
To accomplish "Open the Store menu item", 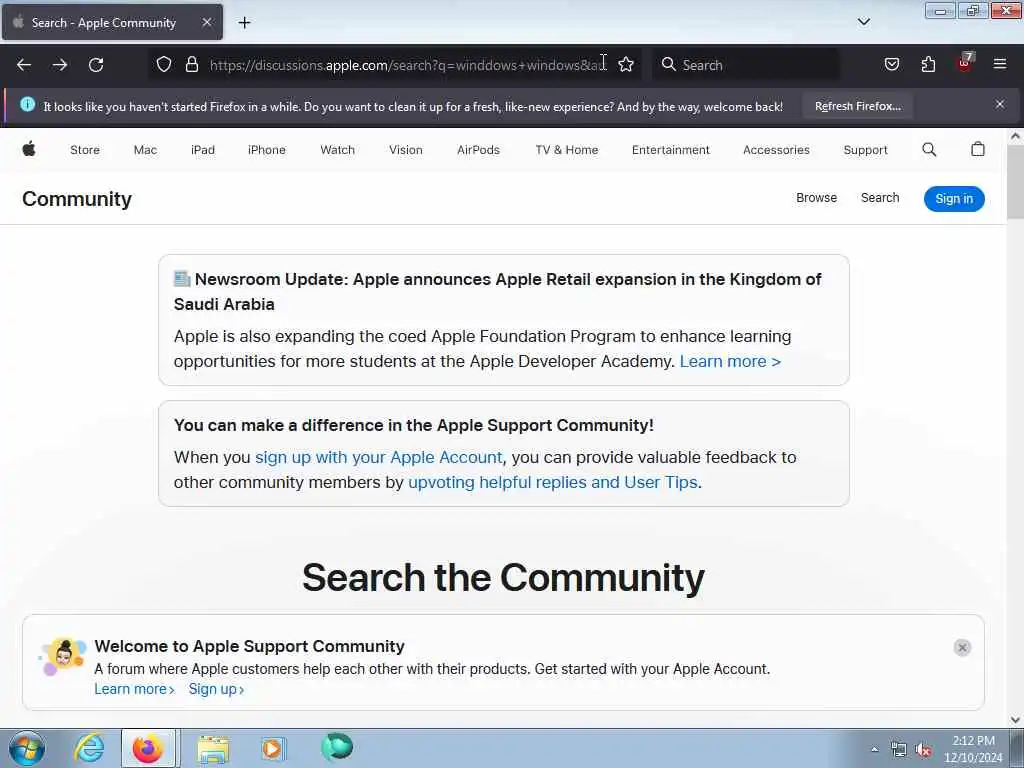I will click(85, 150).
